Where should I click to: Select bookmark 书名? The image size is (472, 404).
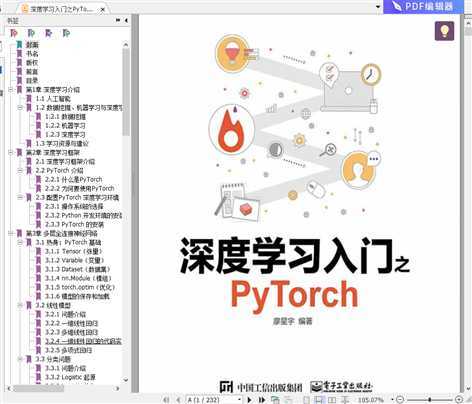32,54
